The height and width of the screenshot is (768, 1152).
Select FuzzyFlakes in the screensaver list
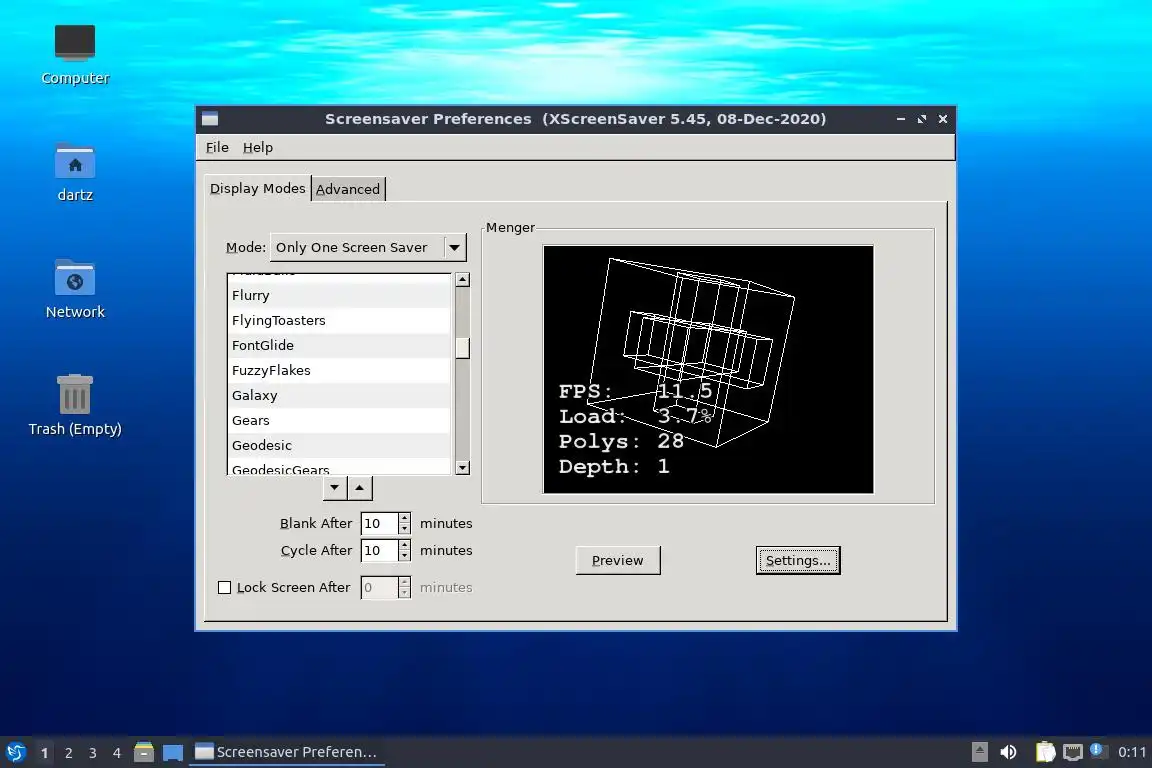click(x=339, y=370)
